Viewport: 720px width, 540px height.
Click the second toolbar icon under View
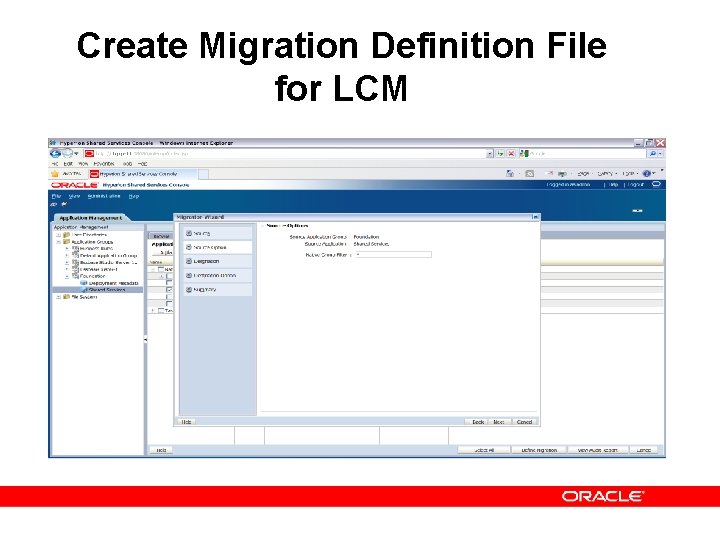point(64,204)
